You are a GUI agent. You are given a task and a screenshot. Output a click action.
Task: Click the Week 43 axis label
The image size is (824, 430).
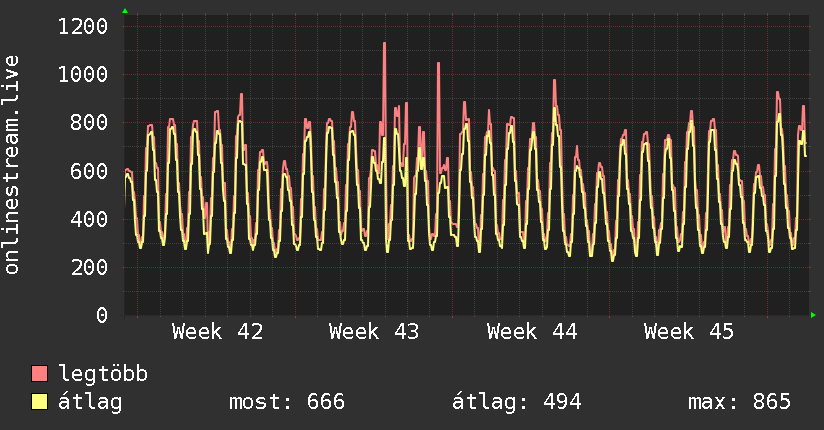pos(374,332)
